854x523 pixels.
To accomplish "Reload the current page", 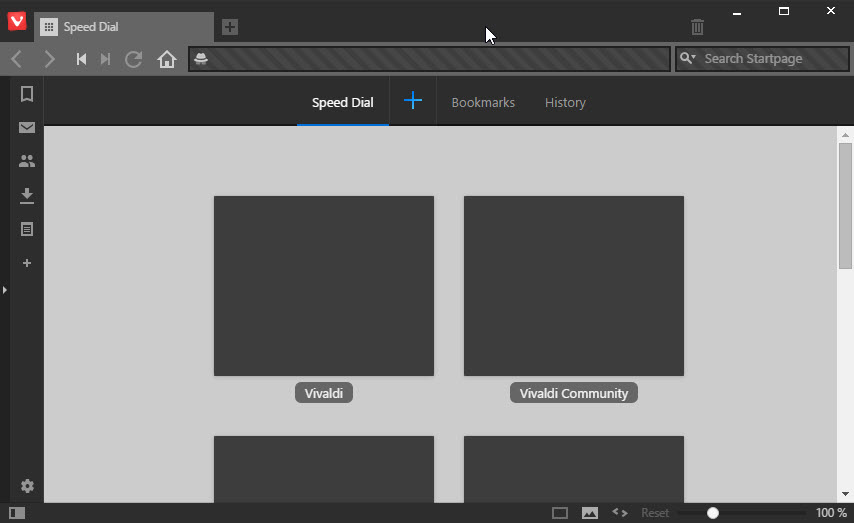I will [133, 59].
